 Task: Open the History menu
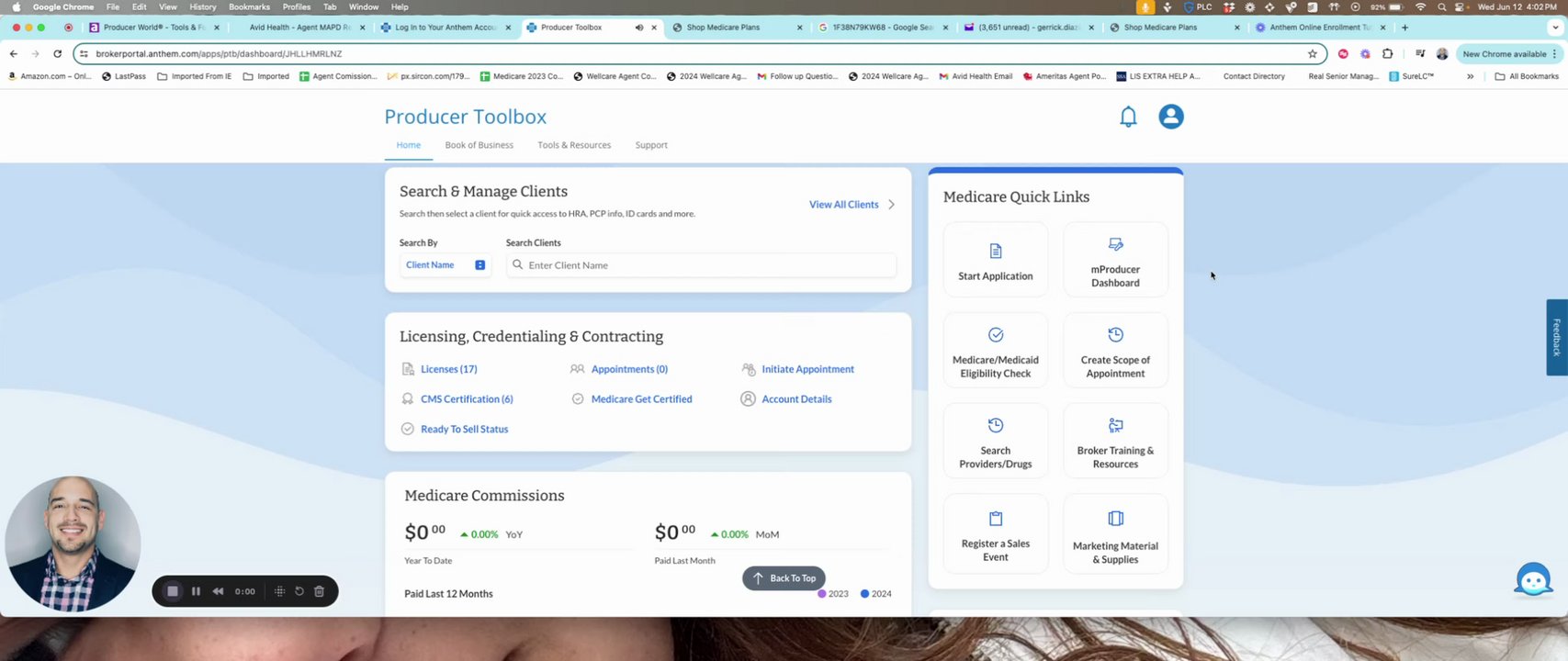pyautogui.click(x=203, y=6)
